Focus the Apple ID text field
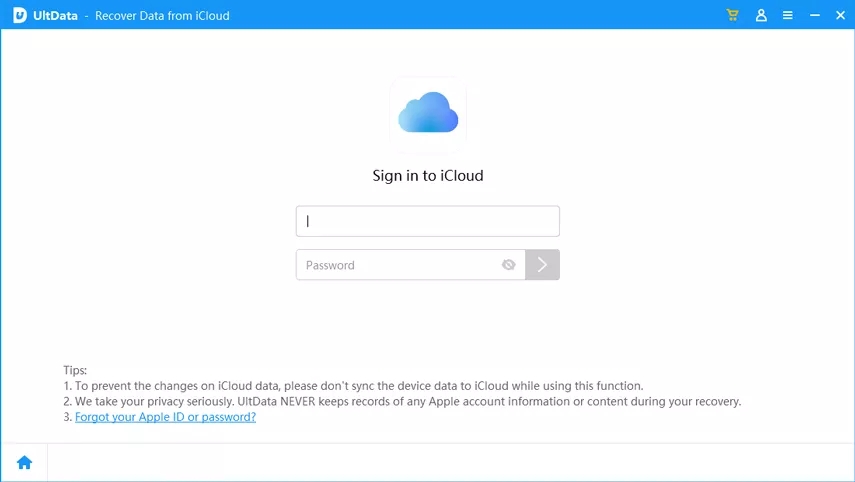 click(428, 221)
